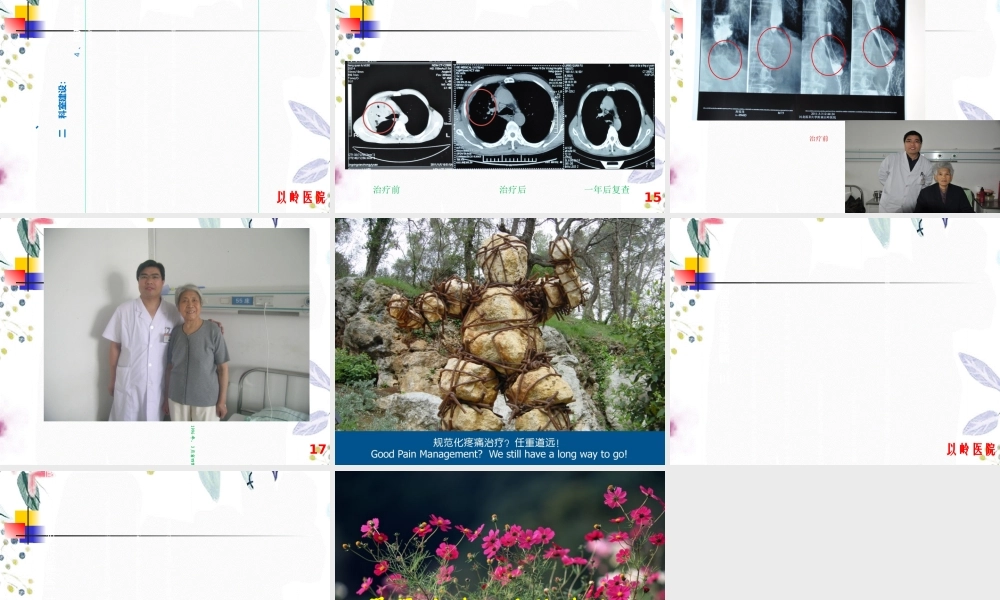Click the standing doctor and patient photo
Screen dimensions: 1000x600
click(x=176, y=324)
